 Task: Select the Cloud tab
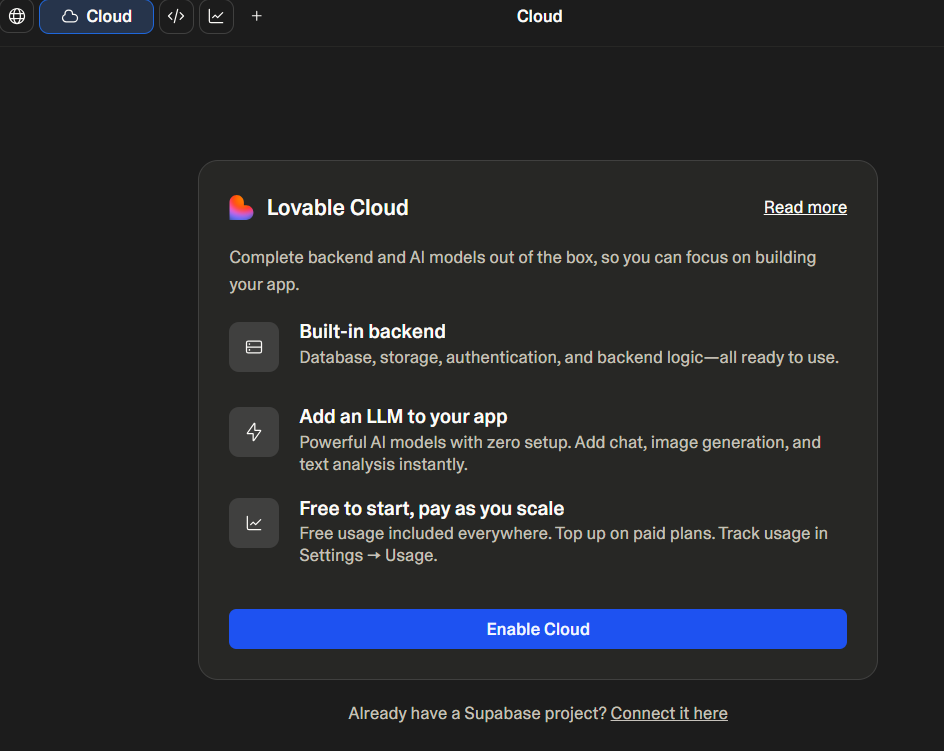[96, 16]
